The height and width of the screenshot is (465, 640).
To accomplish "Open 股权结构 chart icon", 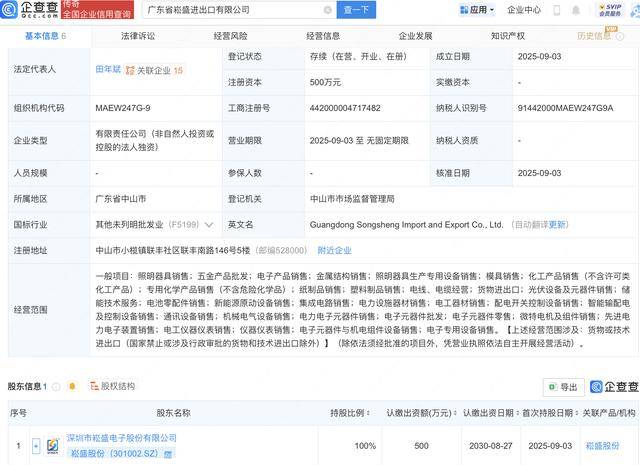I will pos(94,386).
